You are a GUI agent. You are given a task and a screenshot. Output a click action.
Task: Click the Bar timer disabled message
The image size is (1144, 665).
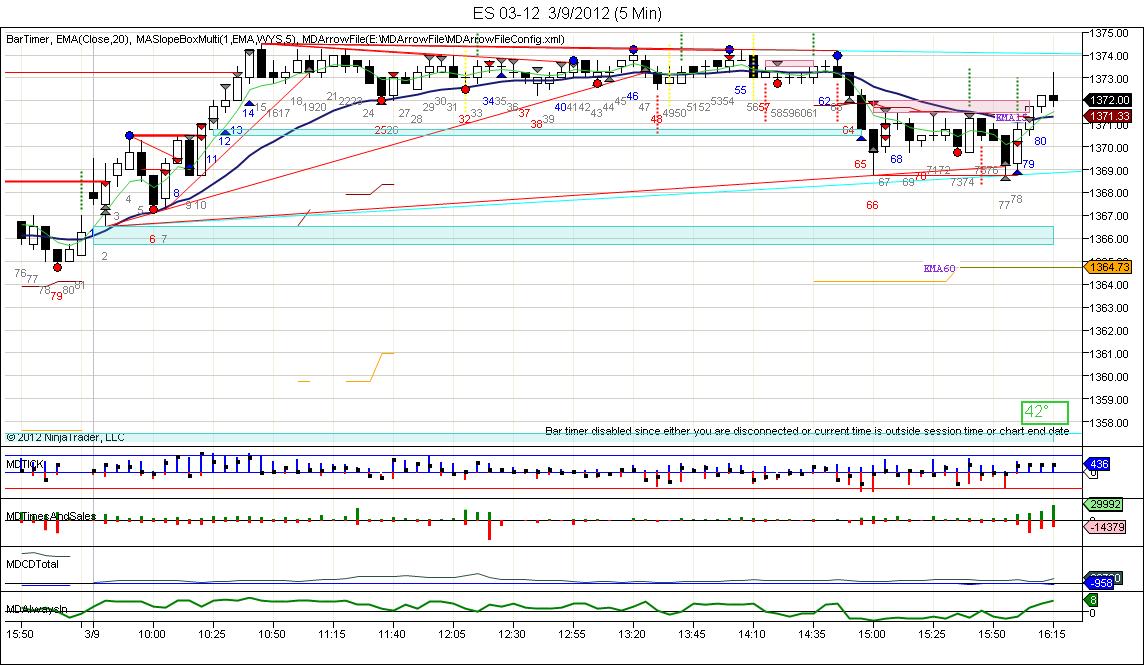pyautogui.click(x=807, y=431)
